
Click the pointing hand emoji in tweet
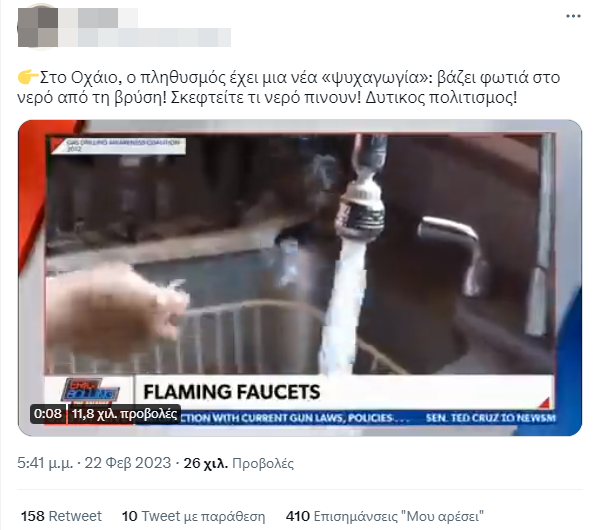[28, 77]
